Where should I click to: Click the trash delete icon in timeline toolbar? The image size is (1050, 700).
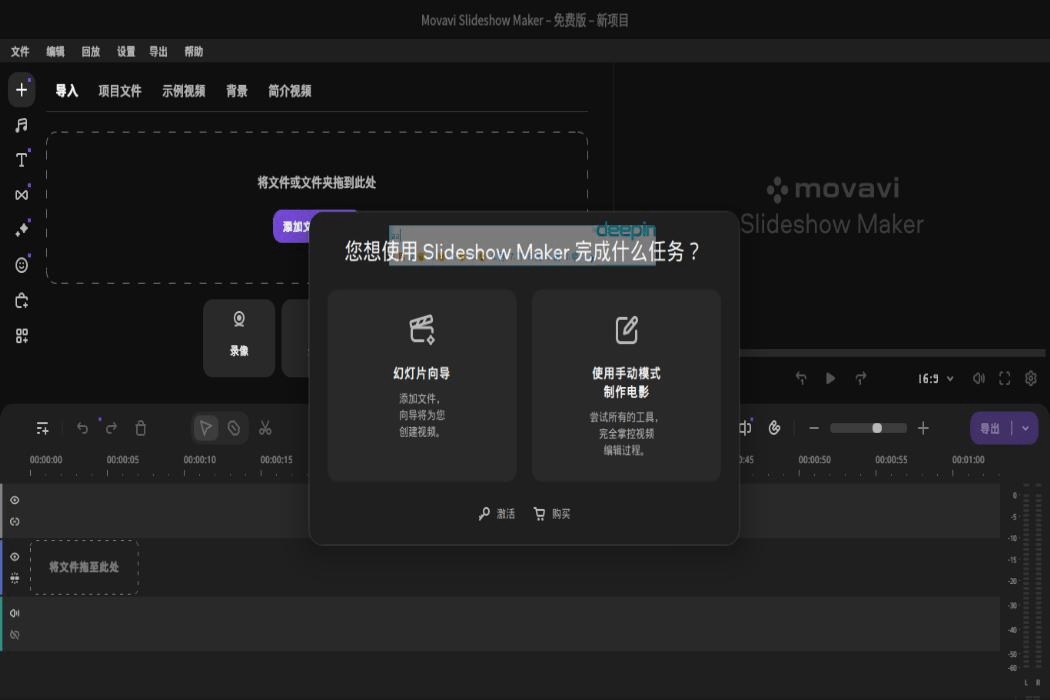coord(141,428)
